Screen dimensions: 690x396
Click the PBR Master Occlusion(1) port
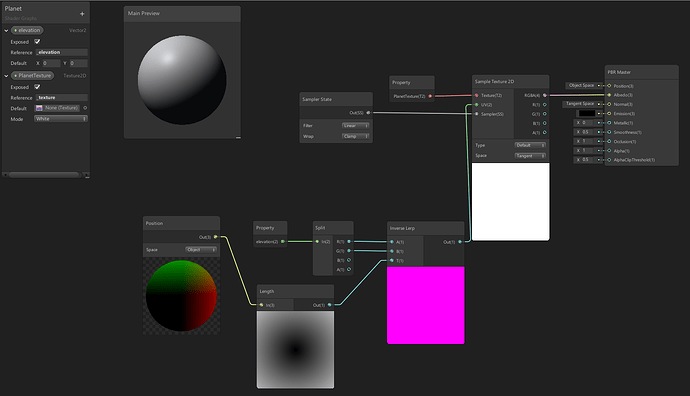click(609, 141)
